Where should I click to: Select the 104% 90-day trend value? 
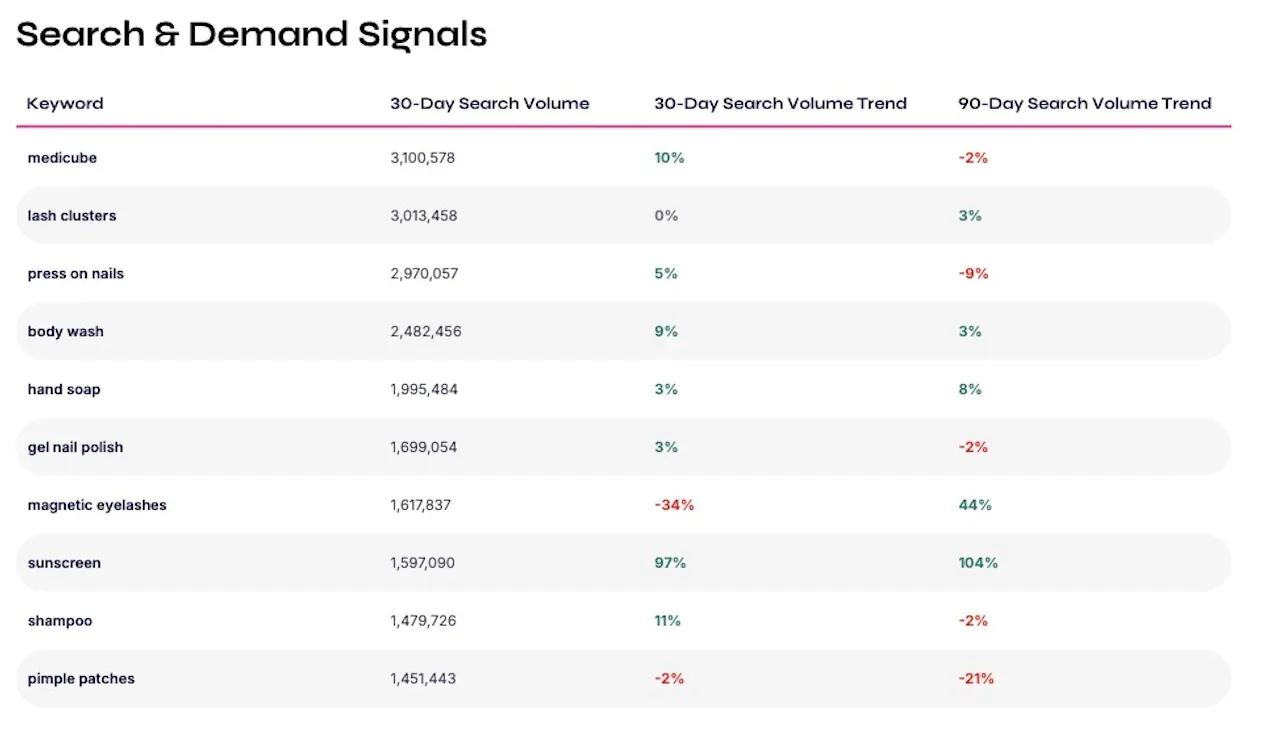(x=978, y=563)
